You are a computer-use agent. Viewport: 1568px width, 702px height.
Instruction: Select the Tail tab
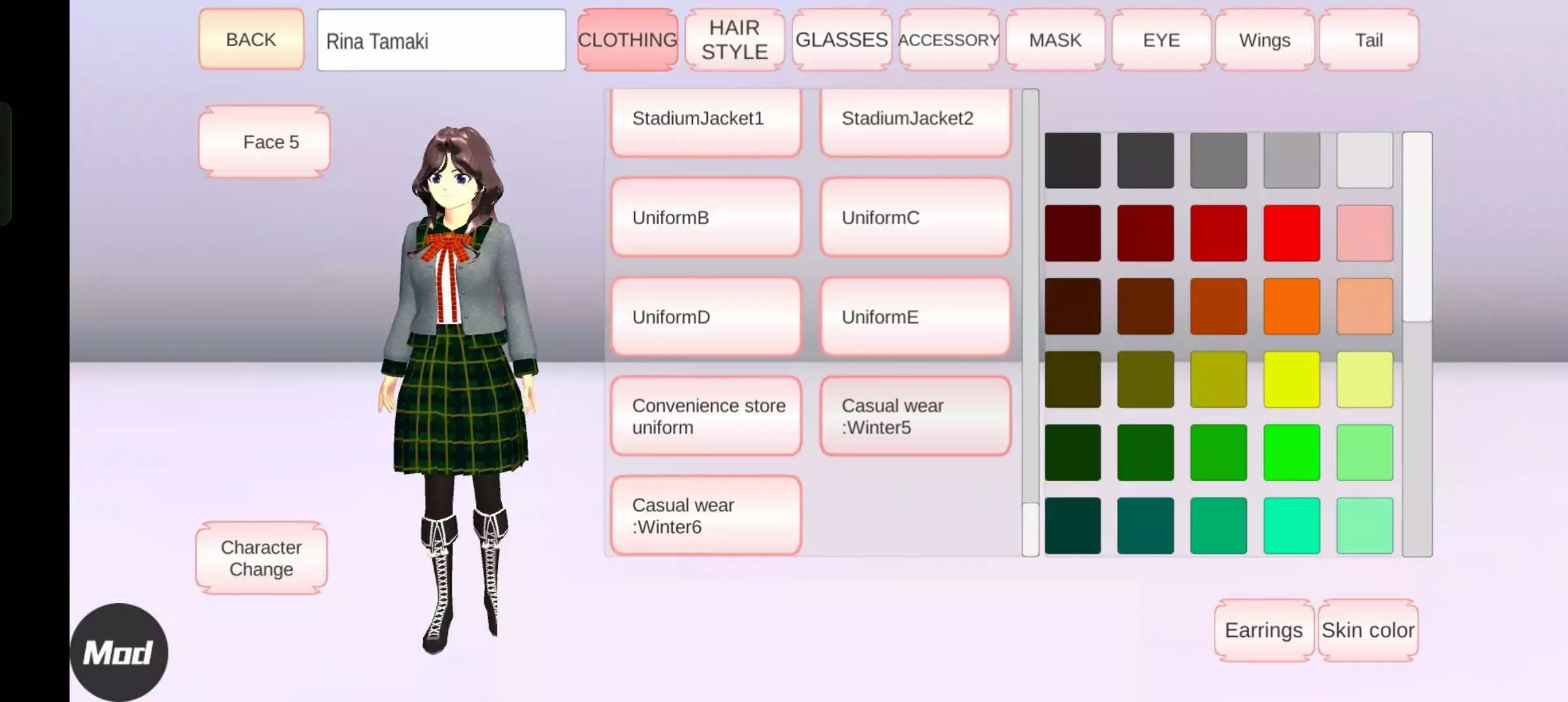point(1368,40)
